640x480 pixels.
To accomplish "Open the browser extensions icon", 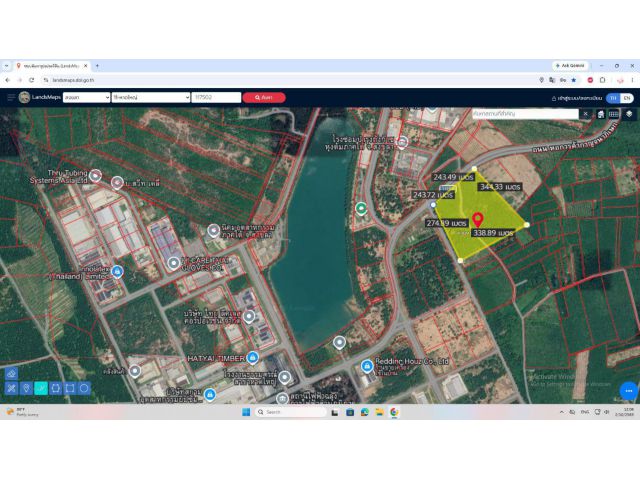I will [603, 80].
